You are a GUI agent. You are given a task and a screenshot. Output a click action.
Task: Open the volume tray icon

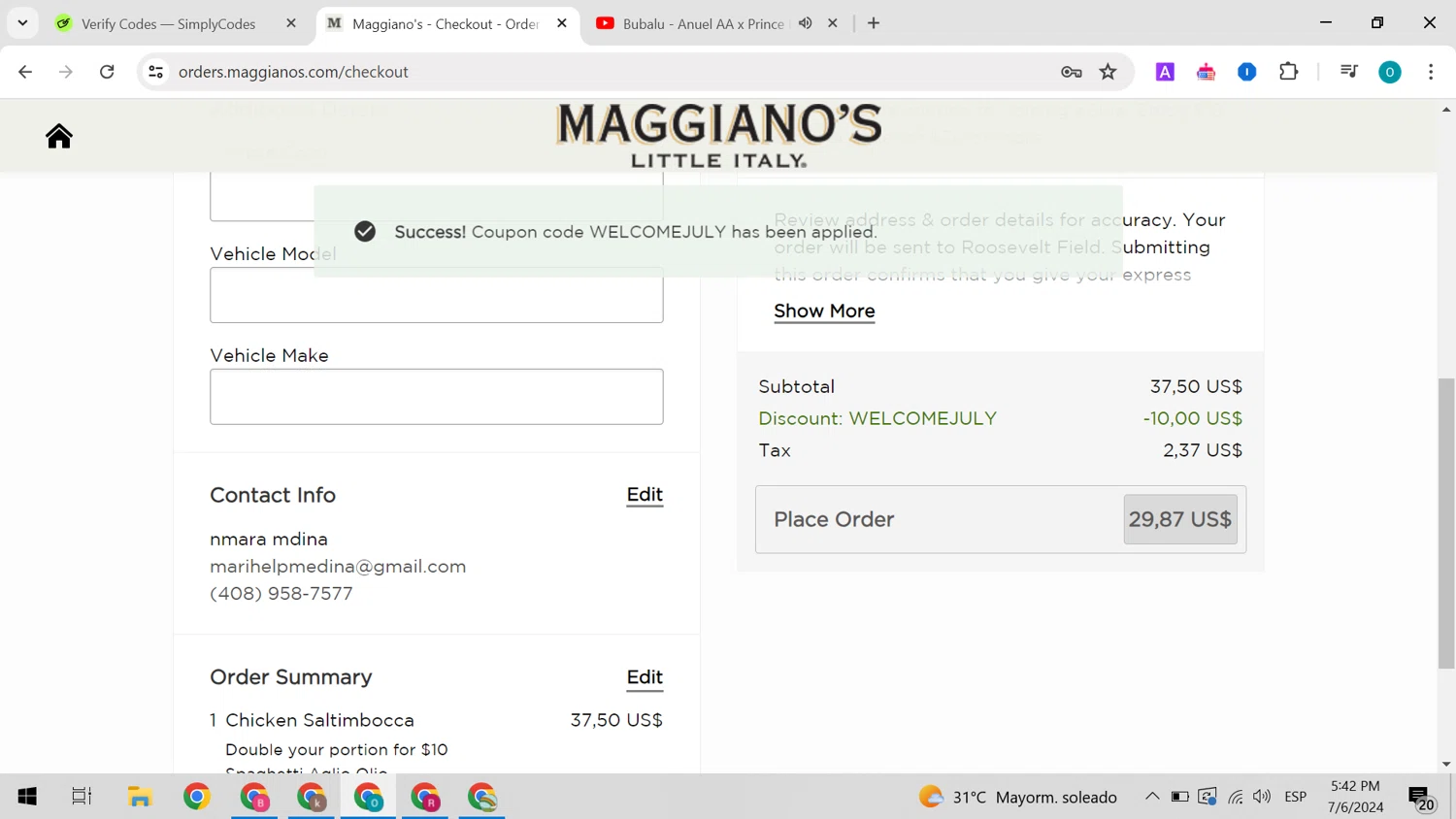point(1262,797)
